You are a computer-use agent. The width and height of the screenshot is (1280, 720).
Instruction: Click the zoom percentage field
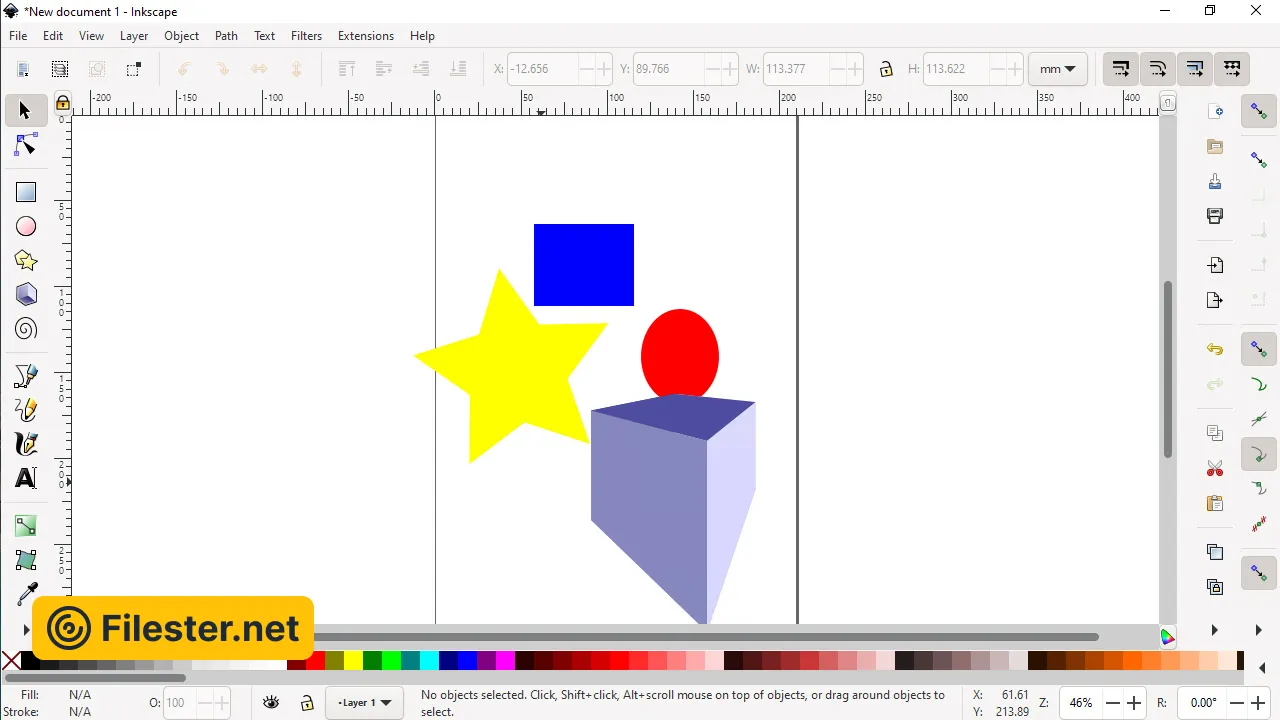[1080, 703]
